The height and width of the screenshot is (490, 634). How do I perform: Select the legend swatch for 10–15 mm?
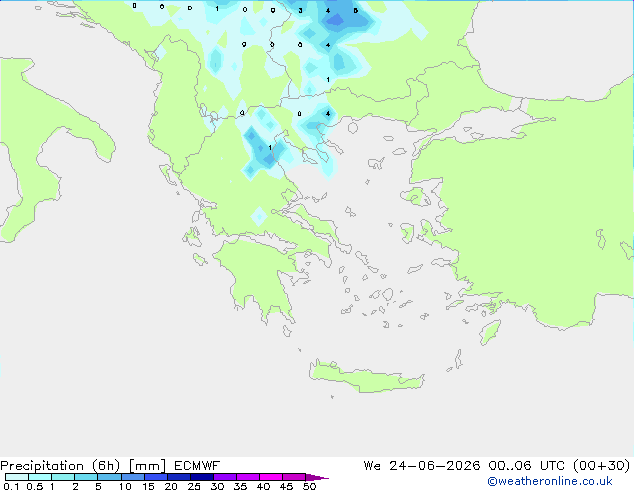[x=132, y=477]
